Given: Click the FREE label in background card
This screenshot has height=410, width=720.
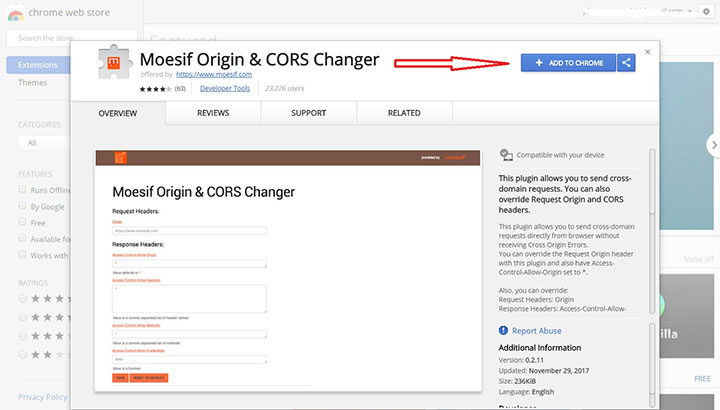Looking at the screenshot, I should [x=703, y=379].
